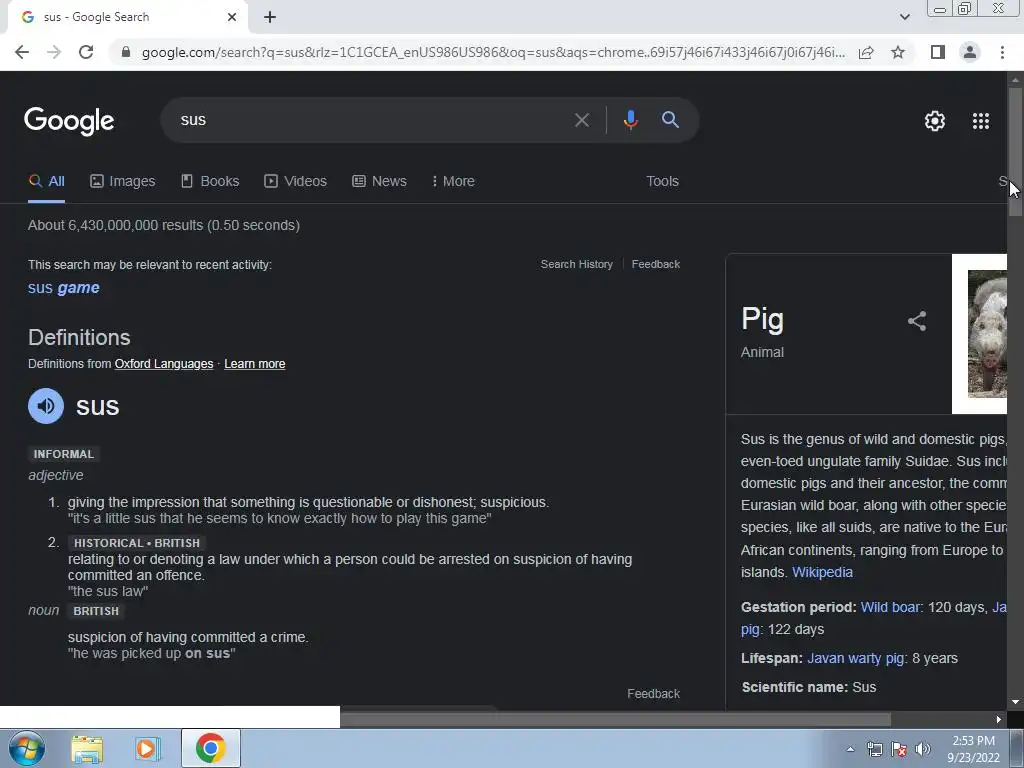This screenshot has height=768, width=1024.
Task: Open the Google apps grid
Action: pyautogui.click(x=981, y=121)
